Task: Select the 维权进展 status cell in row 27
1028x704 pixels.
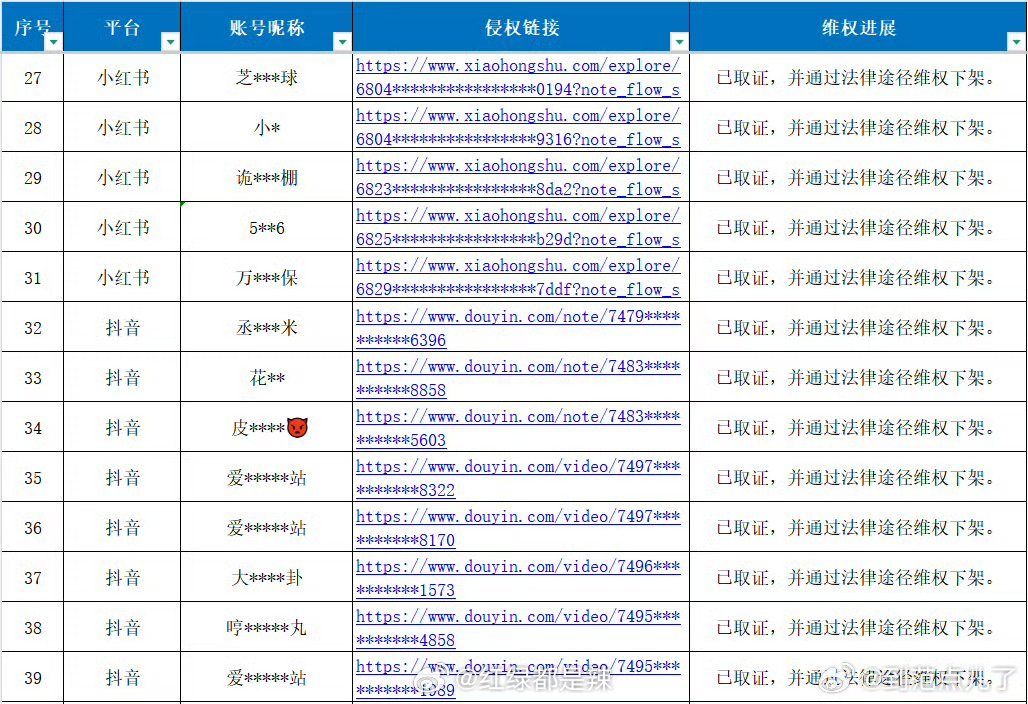Action: pos(858,78)
